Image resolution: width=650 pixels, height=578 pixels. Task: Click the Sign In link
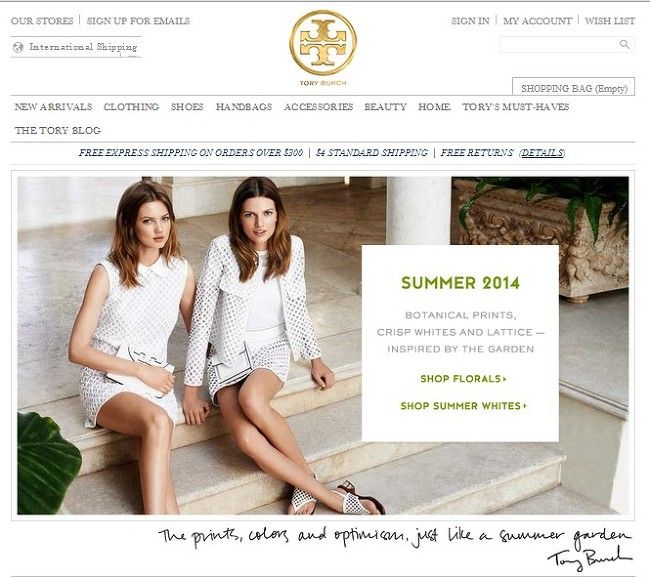(x=470, y=21)
